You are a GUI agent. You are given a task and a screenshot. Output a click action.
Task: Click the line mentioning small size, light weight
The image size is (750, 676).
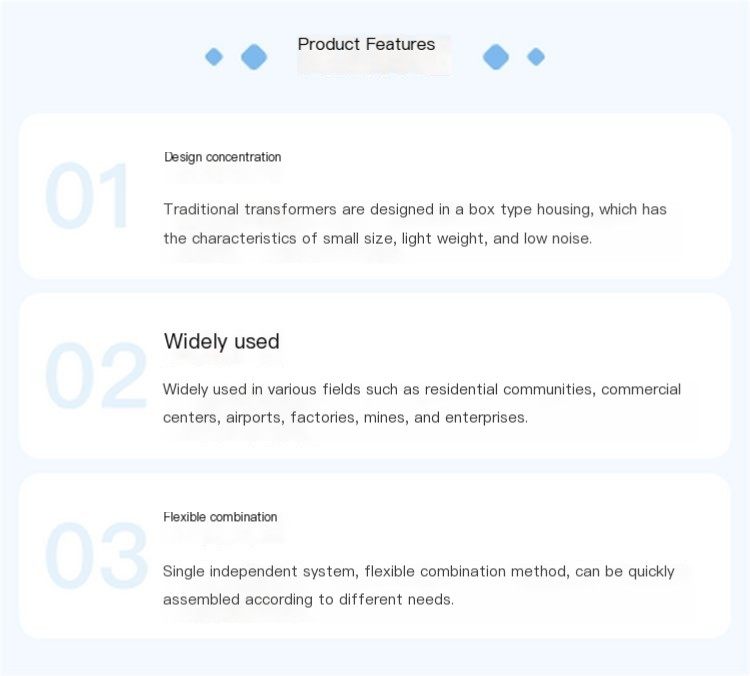coord(378,238)
